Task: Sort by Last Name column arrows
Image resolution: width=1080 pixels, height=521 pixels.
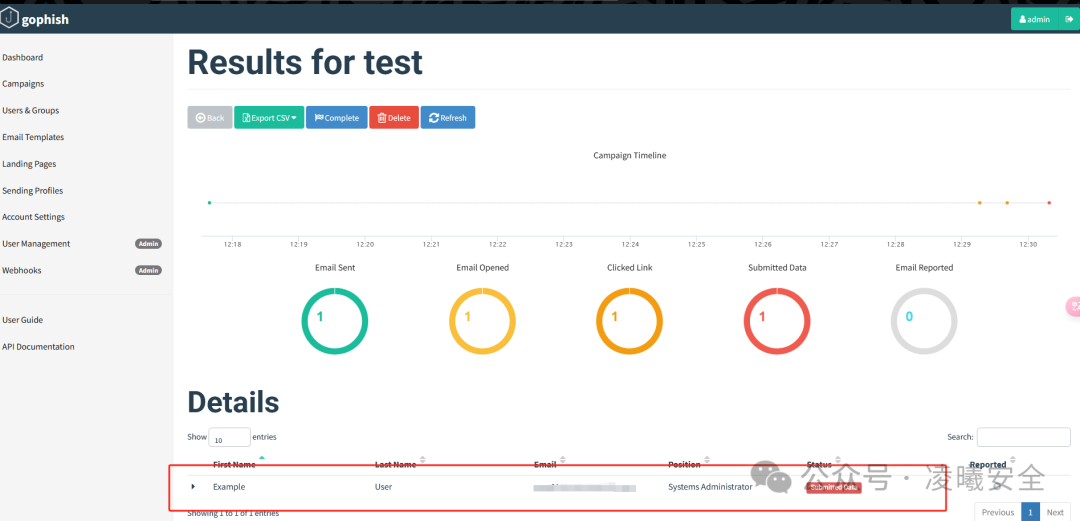Action: [x=422, y=460]
